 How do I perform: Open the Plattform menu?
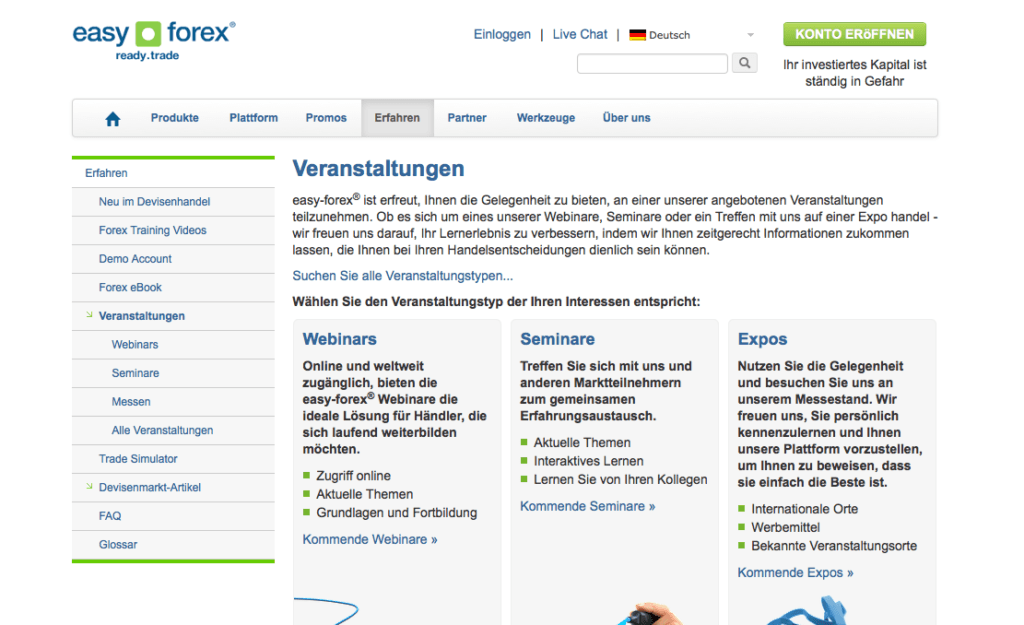coord(253,118)
